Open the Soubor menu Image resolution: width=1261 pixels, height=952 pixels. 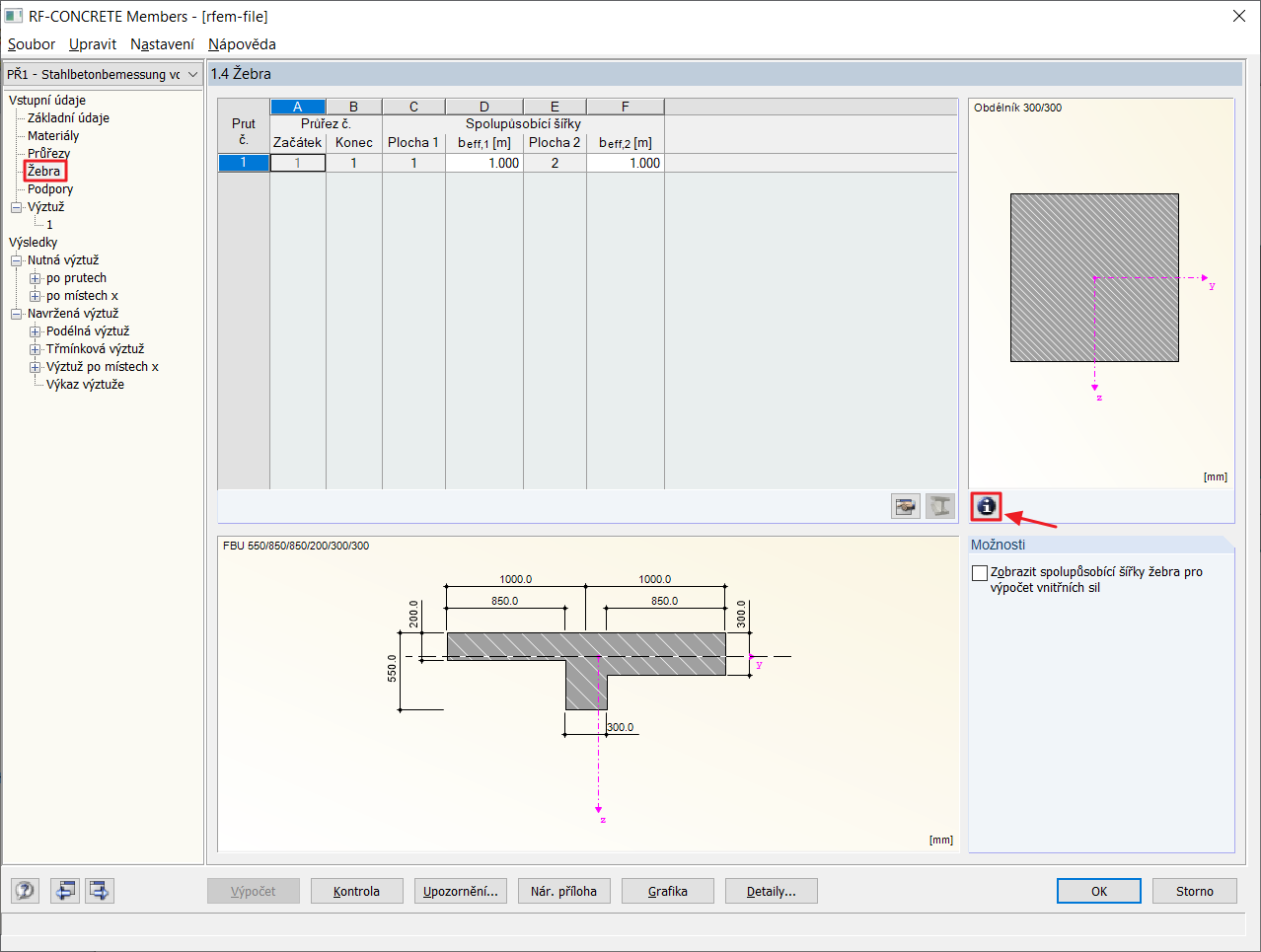(x=32, y=44)
